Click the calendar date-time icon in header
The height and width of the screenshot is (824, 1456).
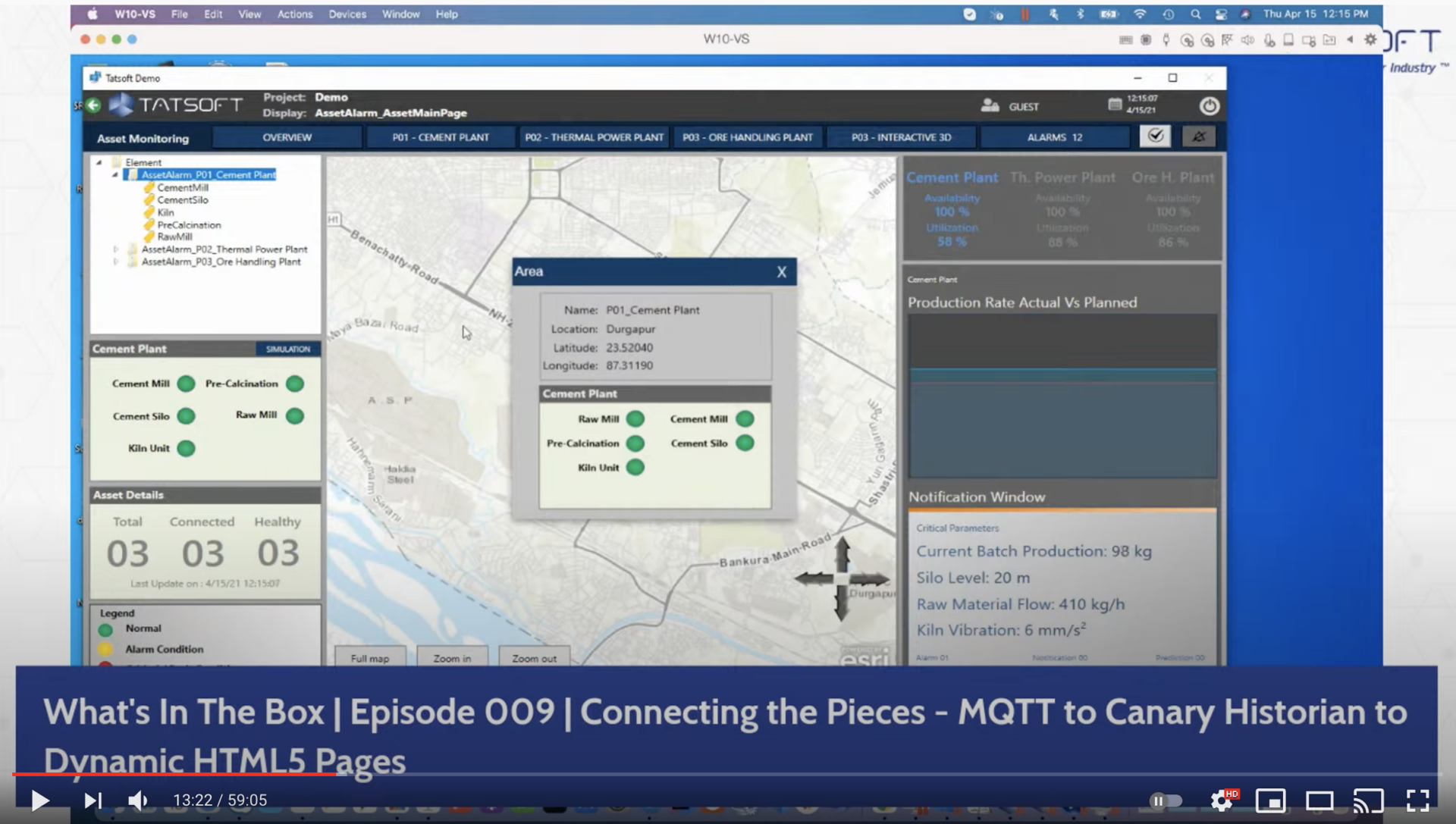[1114, 104]
